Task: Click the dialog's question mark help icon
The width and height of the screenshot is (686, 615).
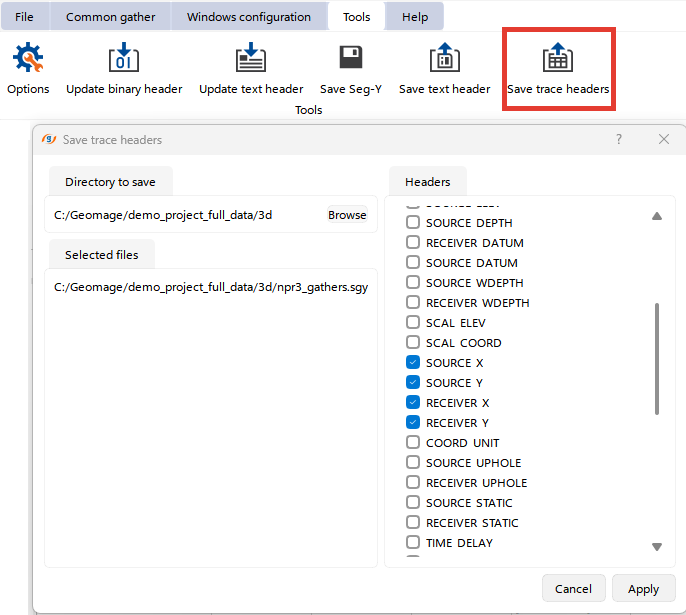Action: point(619,139)
